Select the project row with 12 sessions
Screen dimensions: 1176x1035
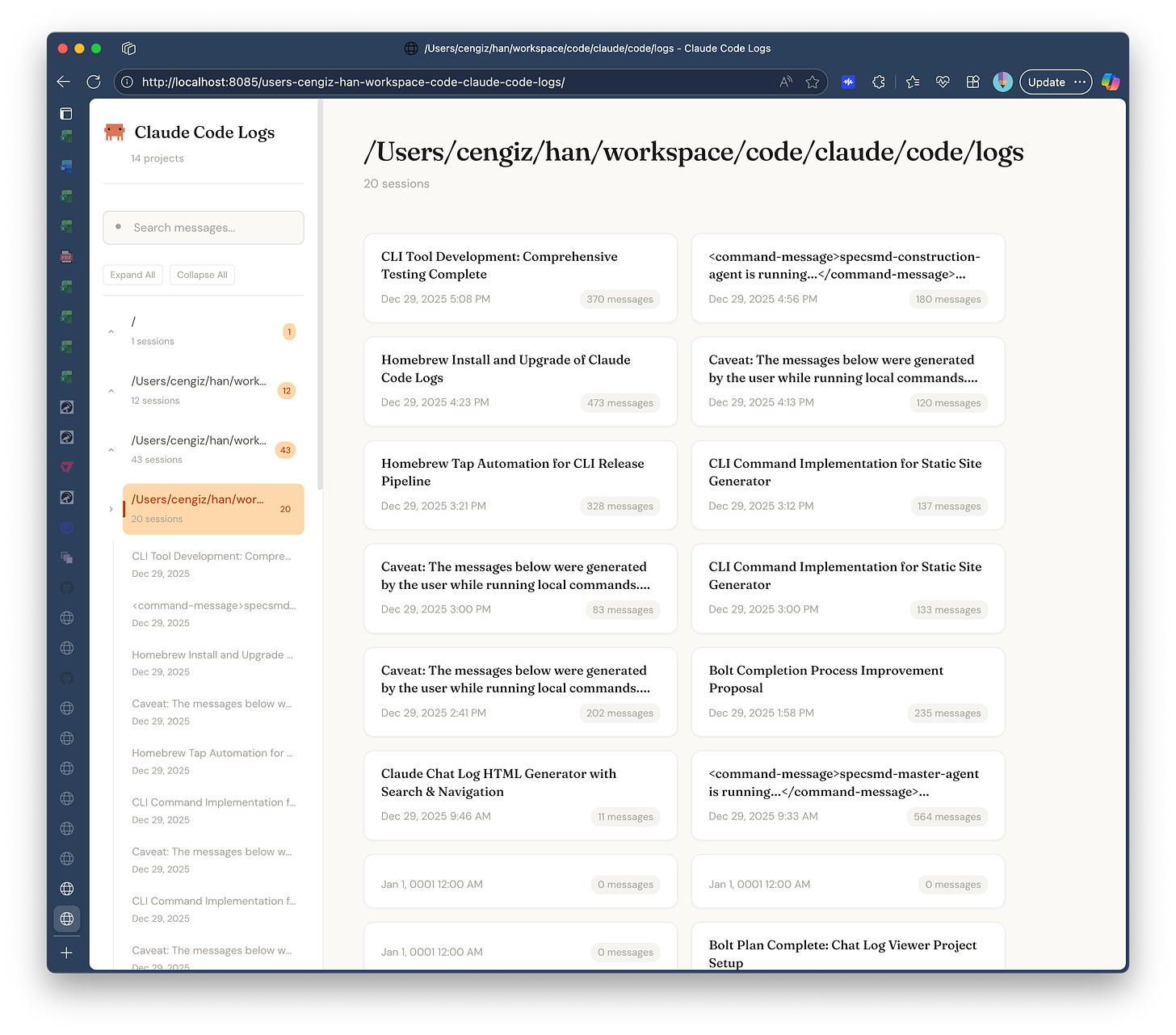213,390
